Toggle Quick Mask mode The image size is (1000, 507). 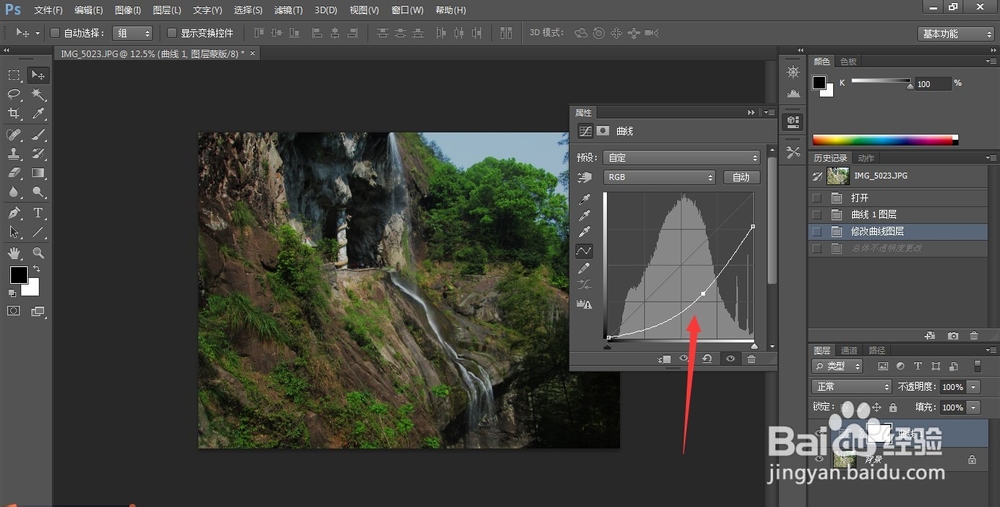[13, 311]
